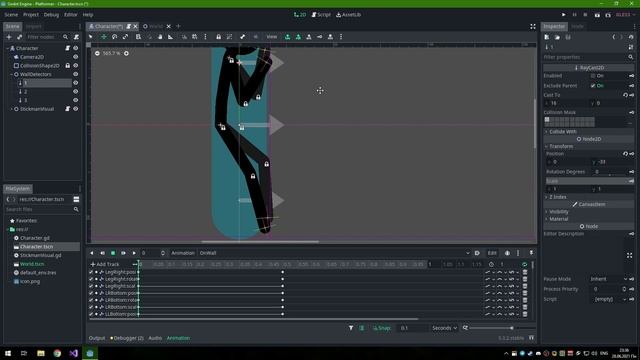Image resolution: width=640 pixels, height=360 pixels.
Task: Activate the Rotate Mode tool
Action: (114, 37)
